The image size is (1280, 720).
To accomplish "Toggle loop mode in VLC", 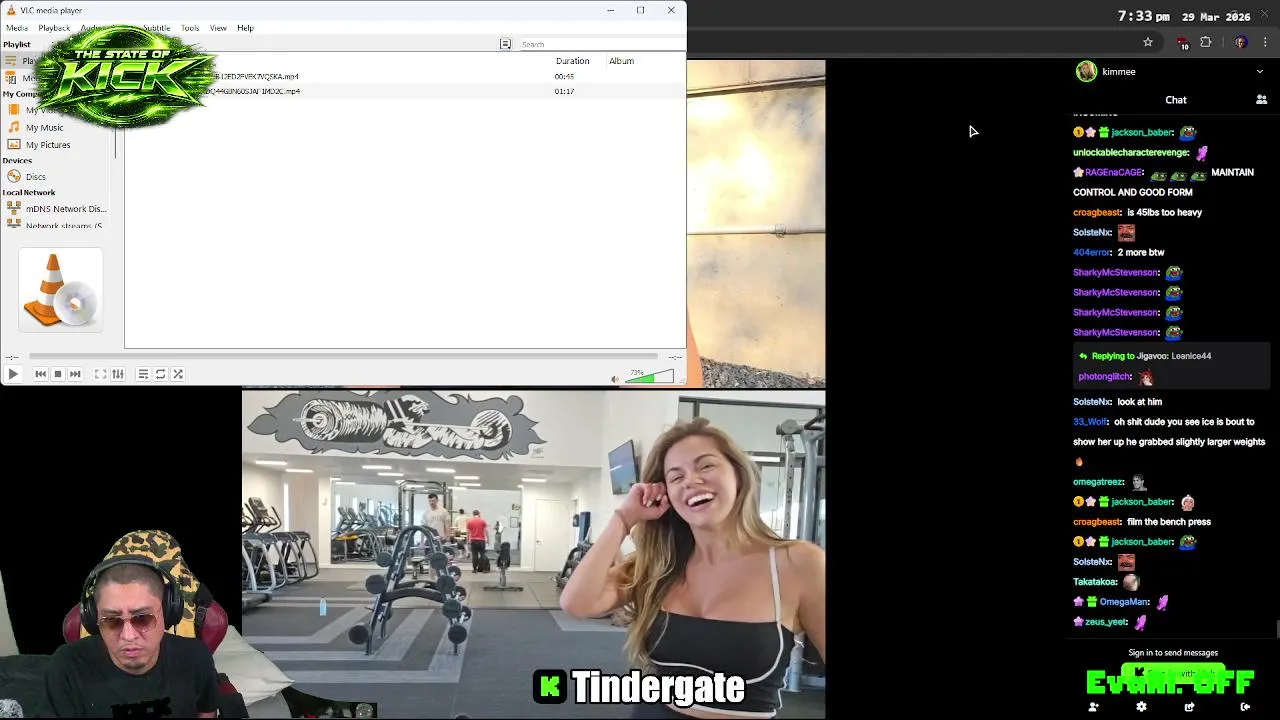I will coord(160,374).
